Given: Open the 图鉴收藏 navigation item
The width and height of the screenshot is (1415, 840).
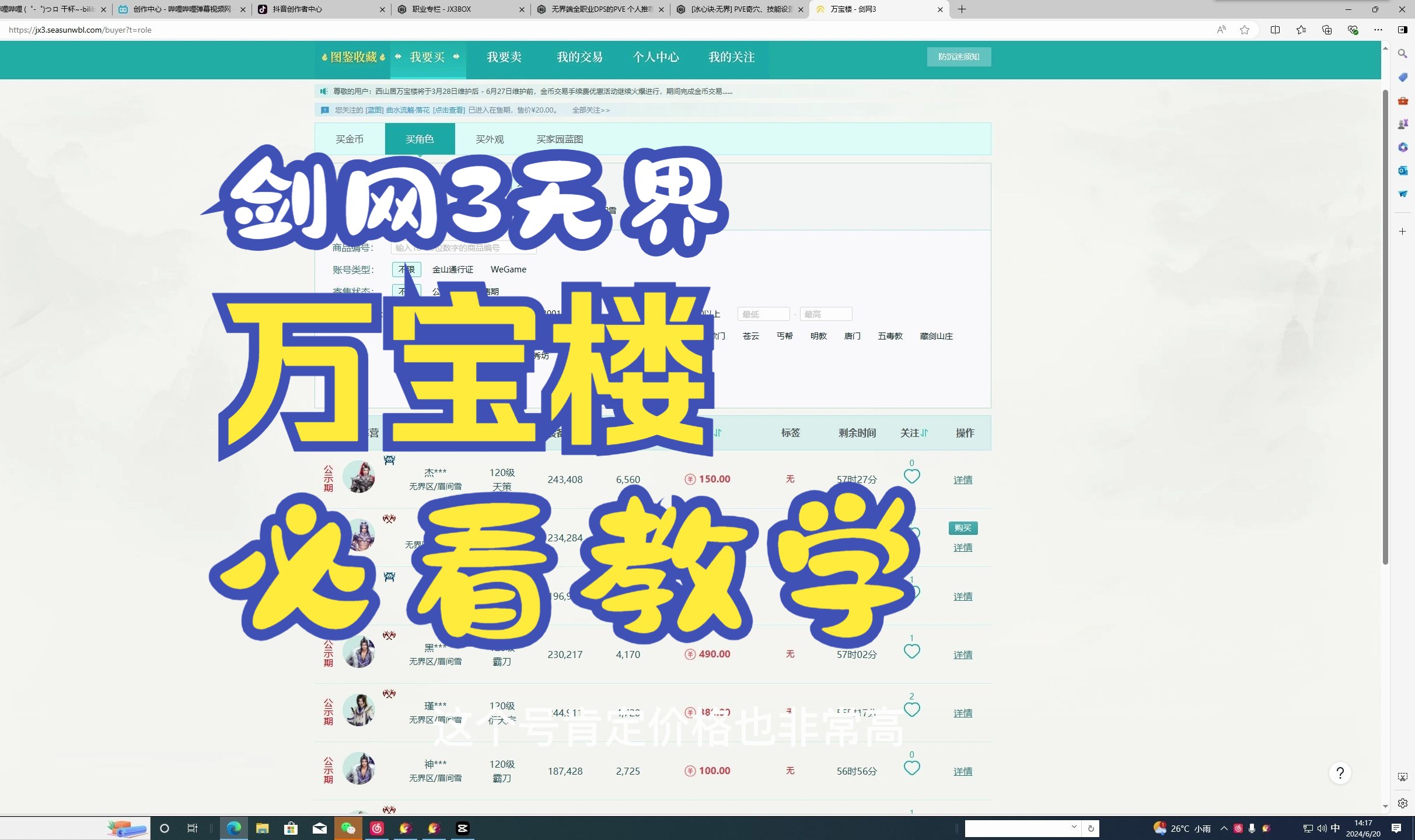Looking at the screenshot, I should pos(354,57).
